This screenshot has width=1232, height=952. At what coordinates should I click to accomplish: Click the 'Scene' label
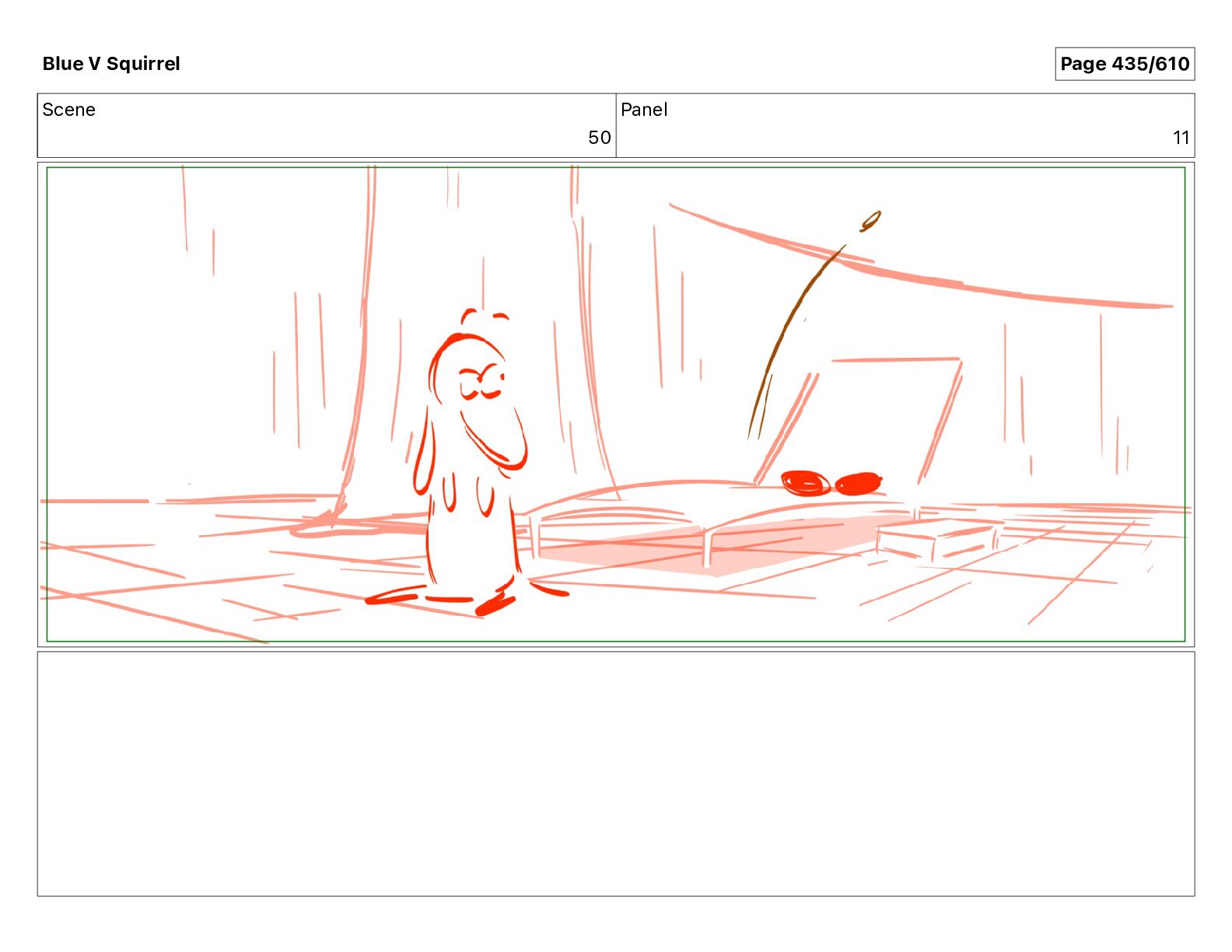tap(68, 110)
